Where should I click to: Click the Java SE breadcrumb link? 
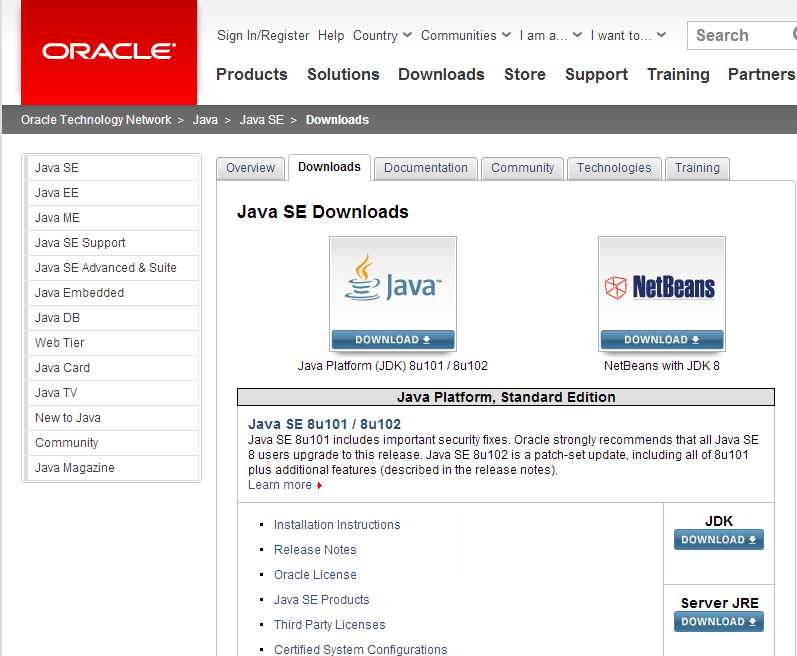262,120
